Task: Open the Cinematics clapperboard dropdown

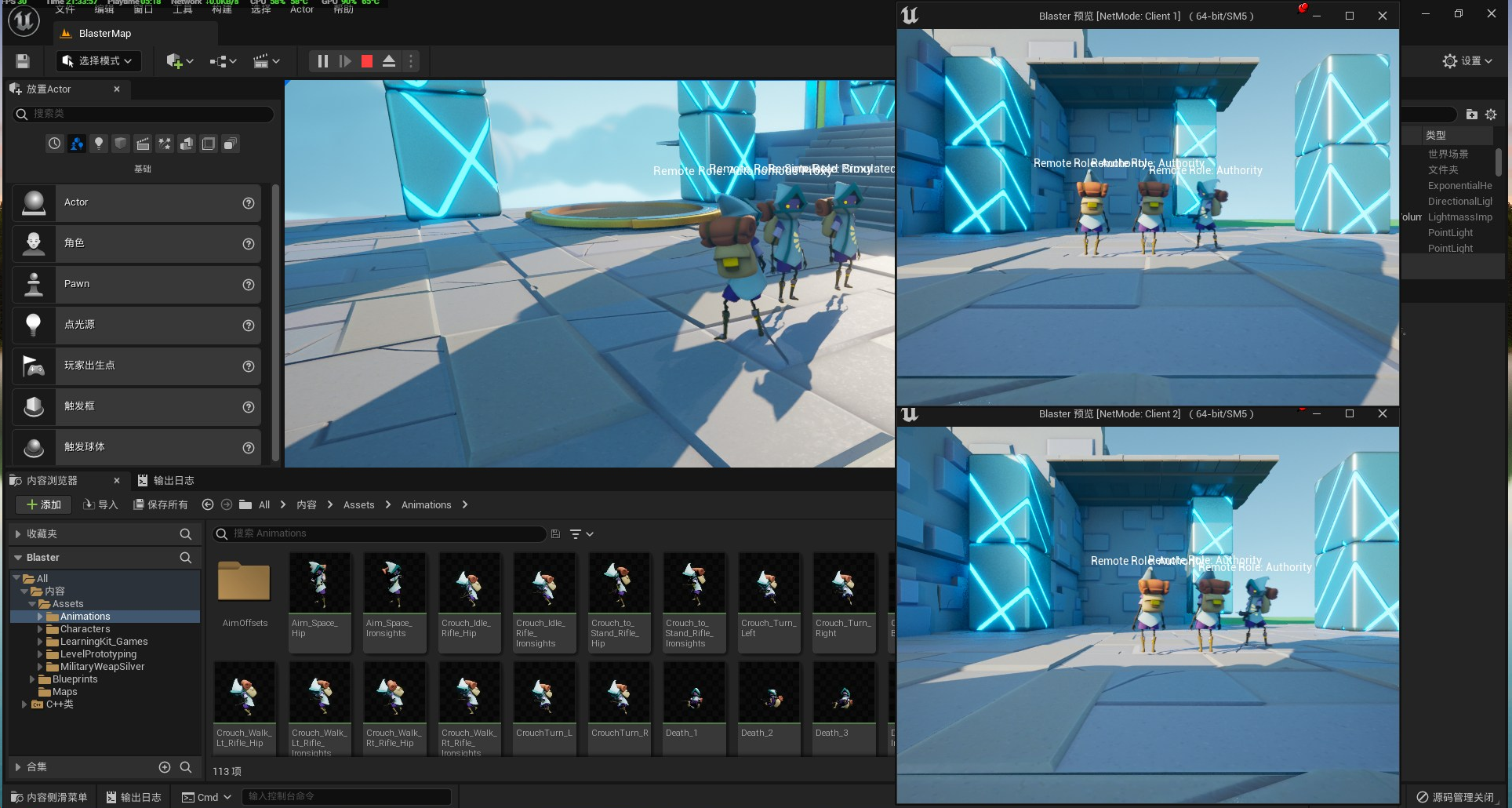Action: click(267, 61)
